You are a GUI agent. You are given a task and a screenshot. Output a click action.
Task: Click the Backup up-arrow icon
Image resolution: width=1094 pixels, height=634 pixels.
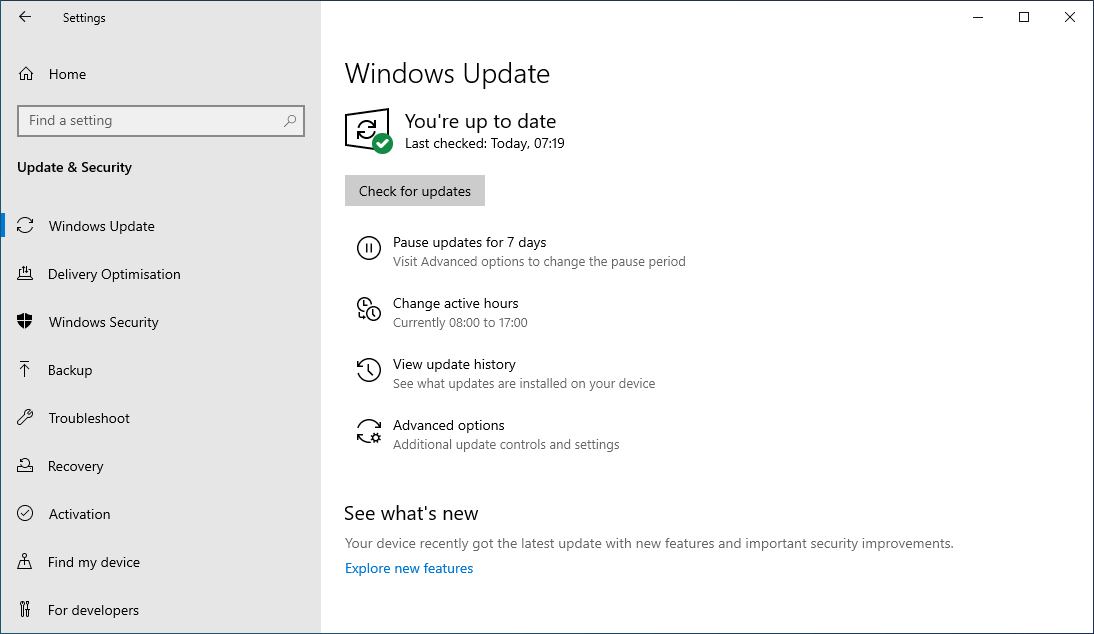point(25,369)
